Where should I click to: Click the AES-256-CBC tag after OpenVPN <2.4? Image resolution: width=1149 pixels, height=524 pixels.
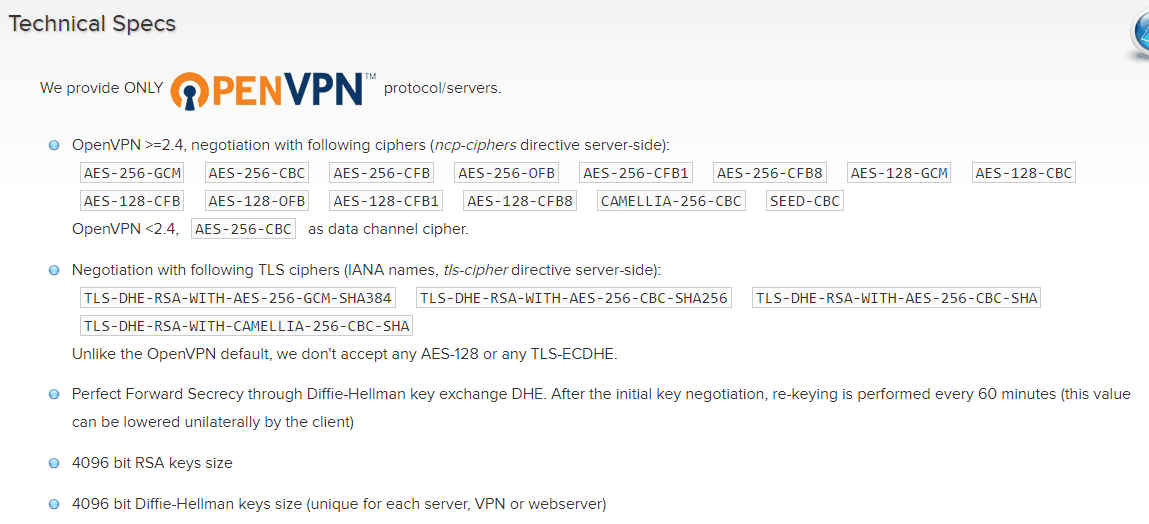coord(243,229)
